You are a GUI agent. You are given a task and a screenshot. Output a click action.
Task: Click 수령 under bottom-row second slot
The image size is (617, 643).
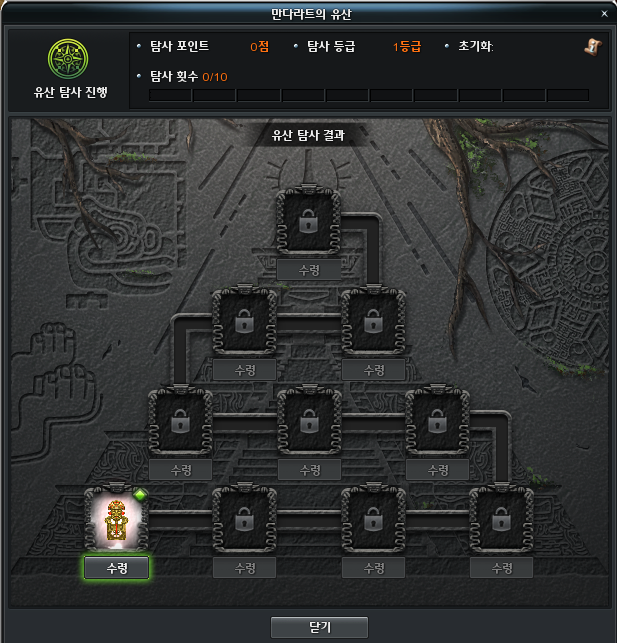[x=245, y=568]
